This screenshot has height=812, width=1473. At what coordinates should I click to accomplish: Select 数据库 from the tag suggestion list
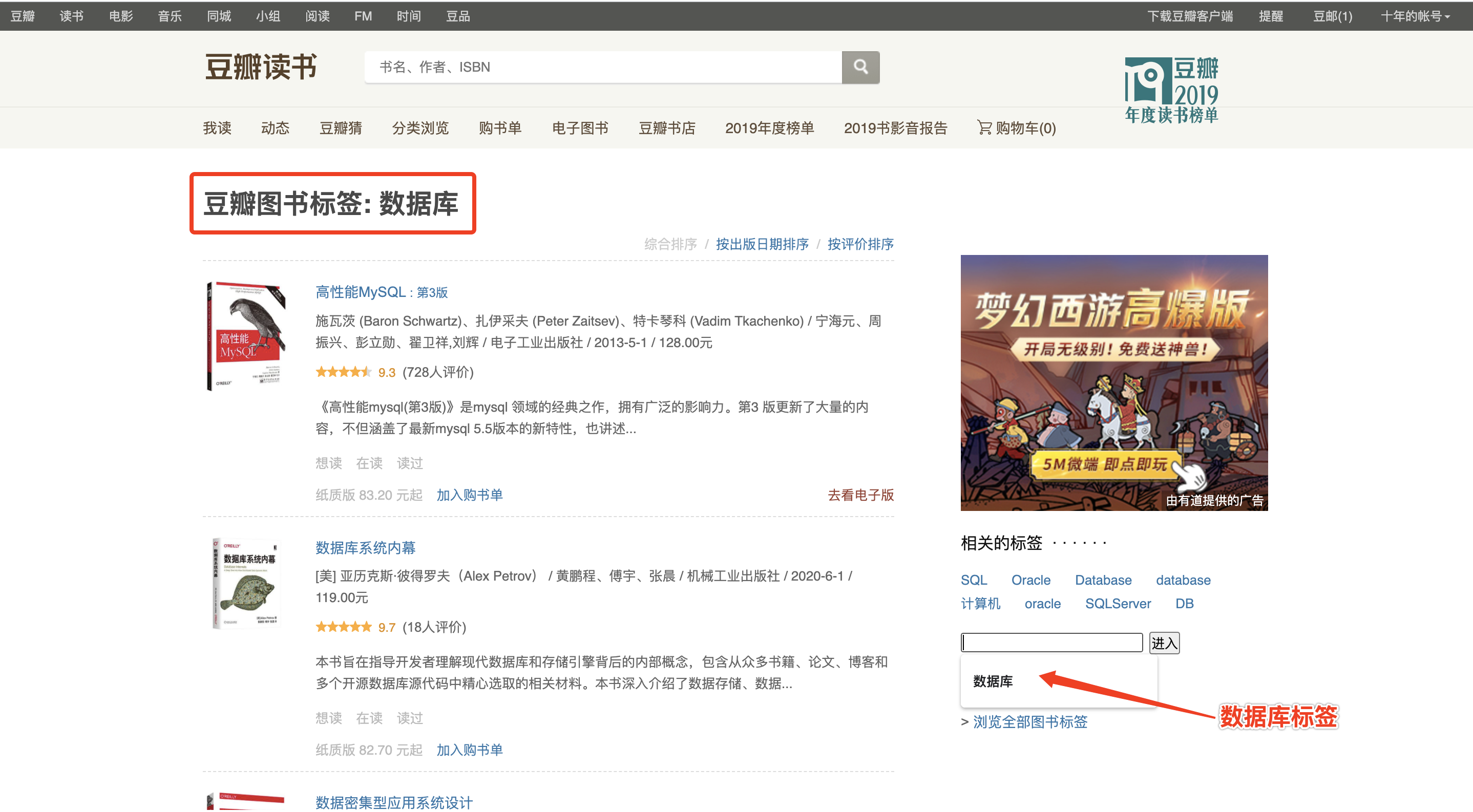tap(993, 681)
